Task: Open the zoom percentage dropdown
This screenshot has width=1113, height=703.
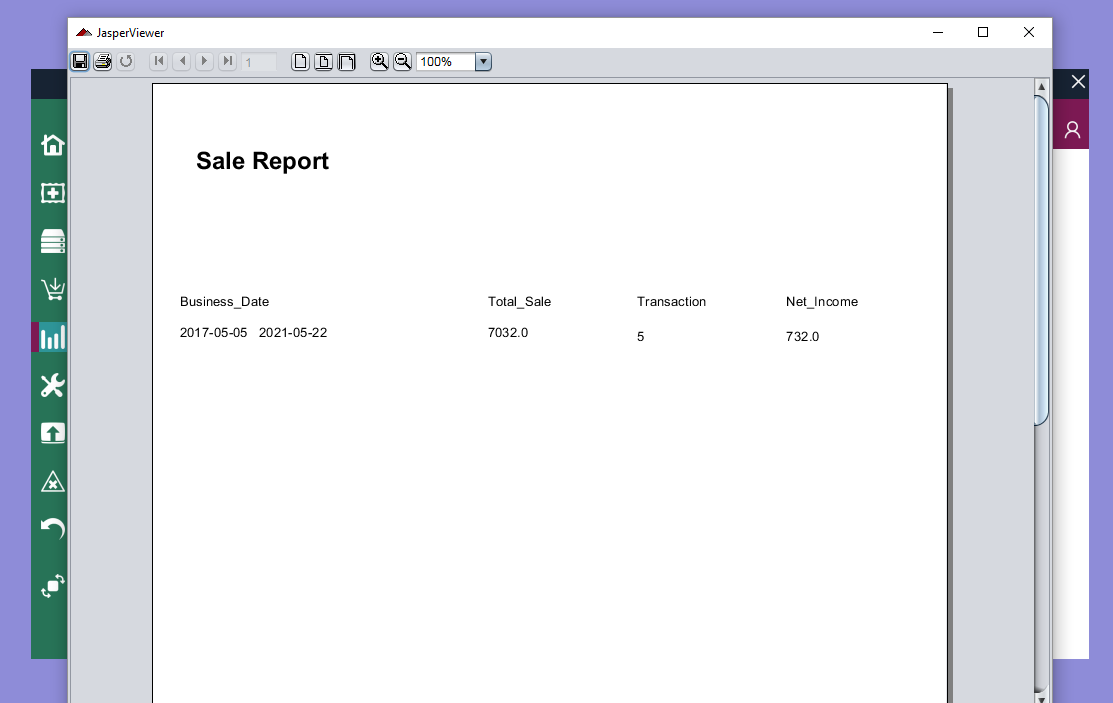Action: point(483,61)
